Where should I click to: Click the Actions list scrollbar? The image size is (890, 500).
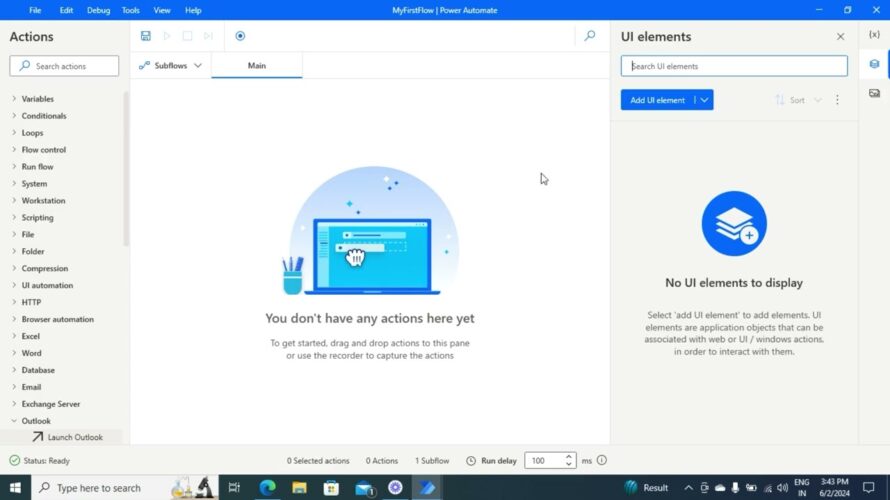click(125, 169)
